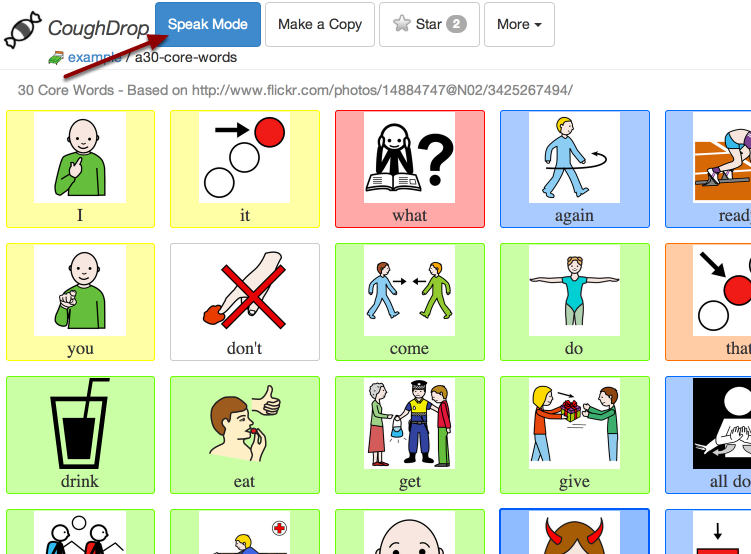Select the "all done" symbol button
The width and height of the screenshot is (751, 554).
tap(708, 435)
